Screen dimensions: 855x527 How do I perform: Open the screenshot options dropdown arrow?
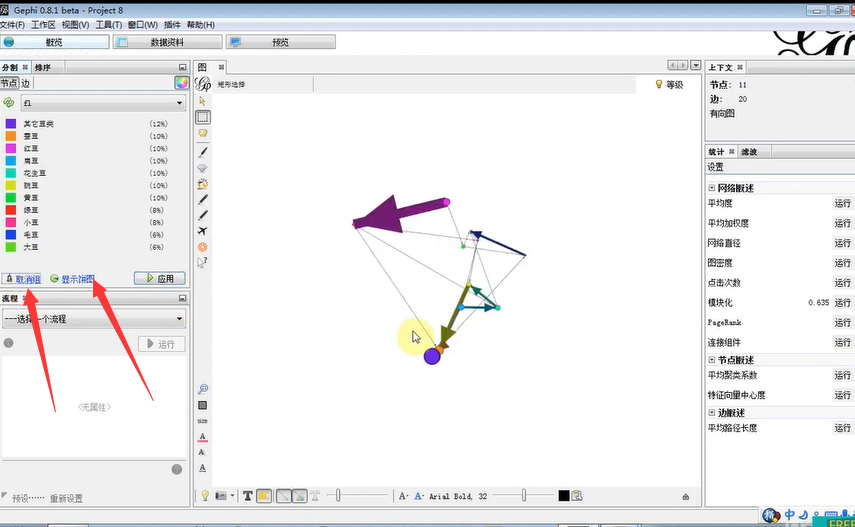(x=232, y=496)
